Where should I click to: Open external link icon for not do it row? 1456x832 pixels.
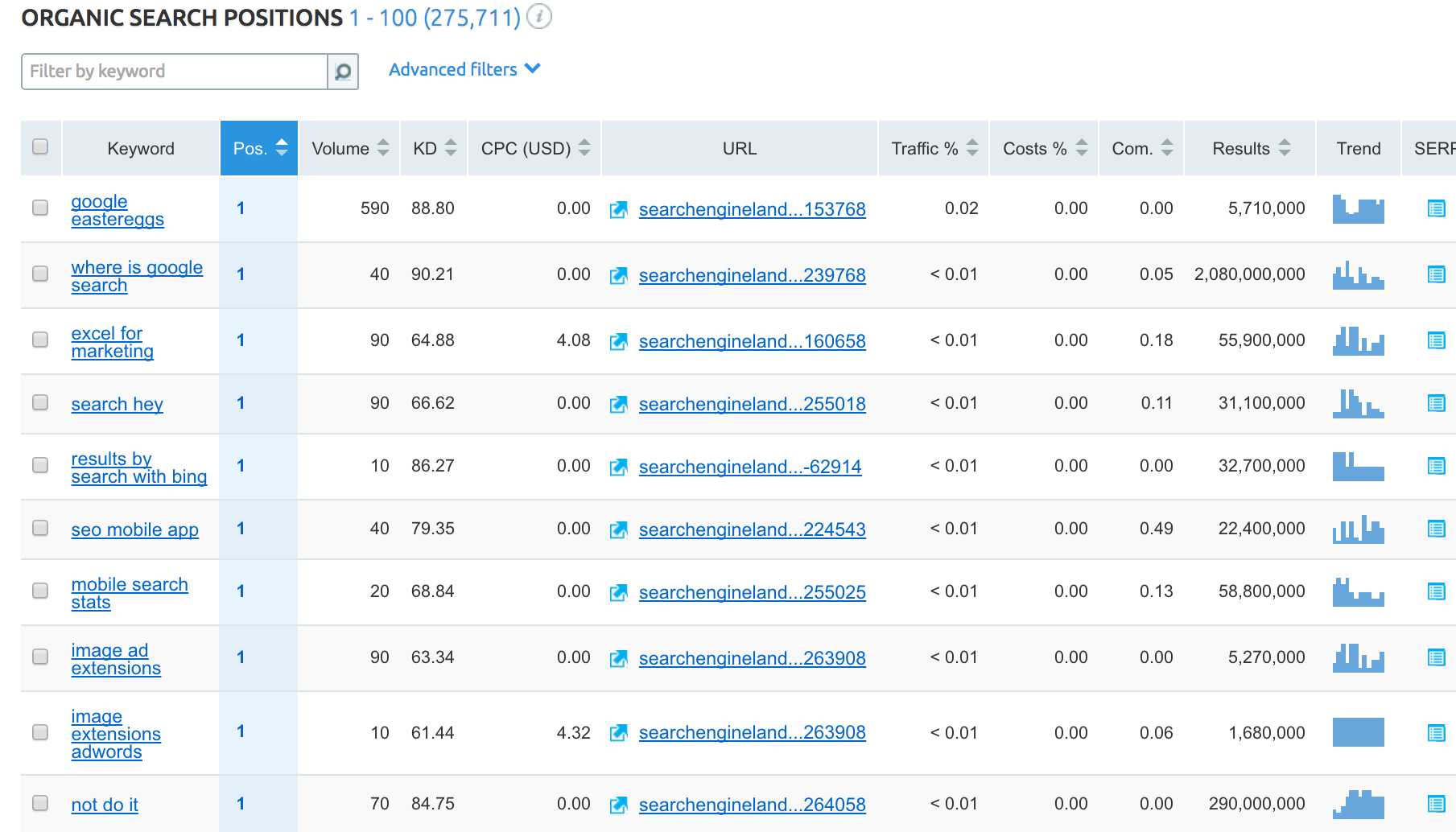(618, 805)
